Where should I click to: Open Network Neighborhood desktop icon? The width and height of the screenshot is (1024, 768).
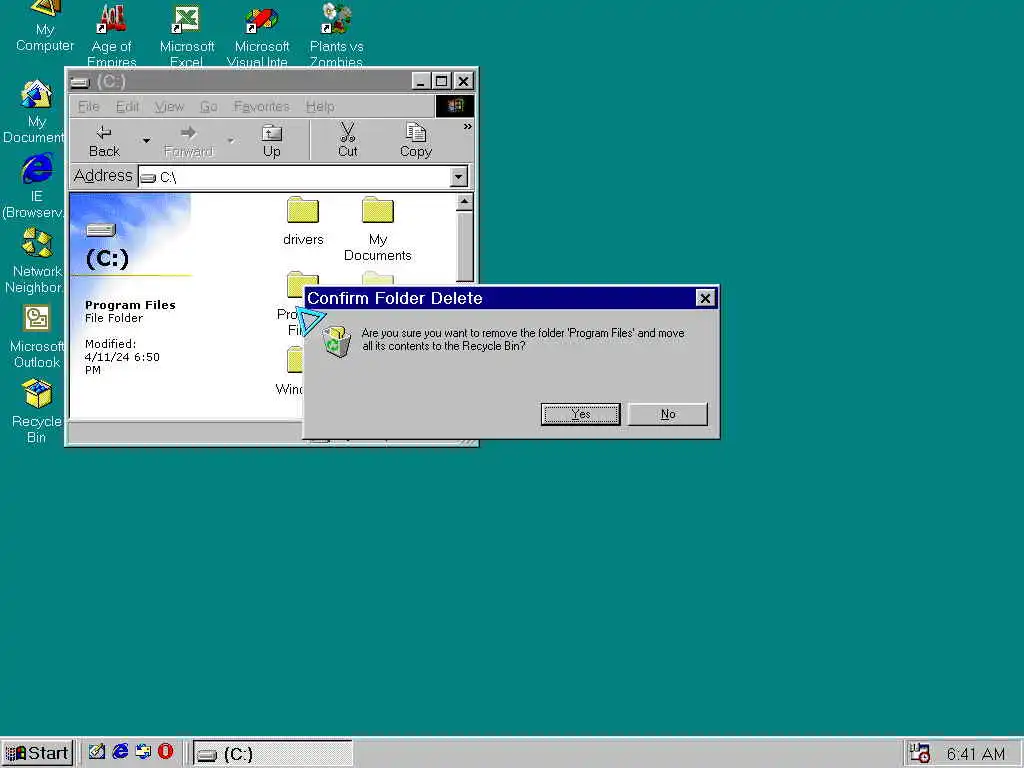35,261
